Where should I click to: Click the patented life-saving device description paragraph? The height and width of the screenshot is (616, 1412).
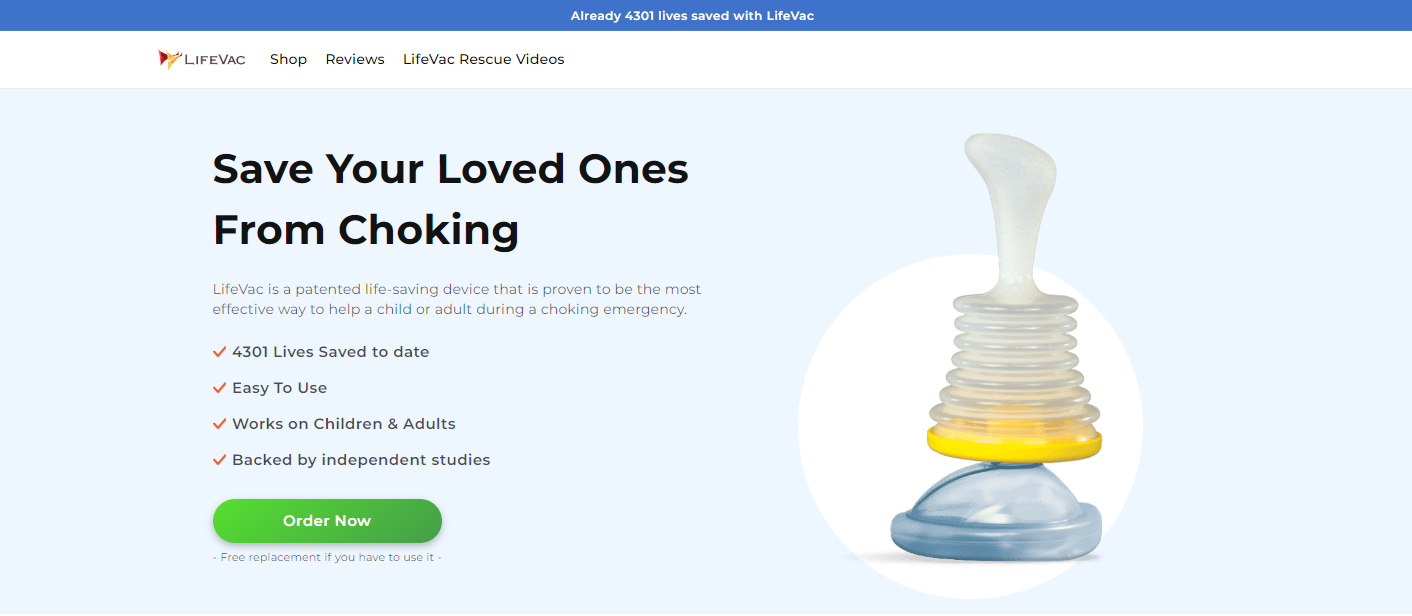[x=457, y=299]
